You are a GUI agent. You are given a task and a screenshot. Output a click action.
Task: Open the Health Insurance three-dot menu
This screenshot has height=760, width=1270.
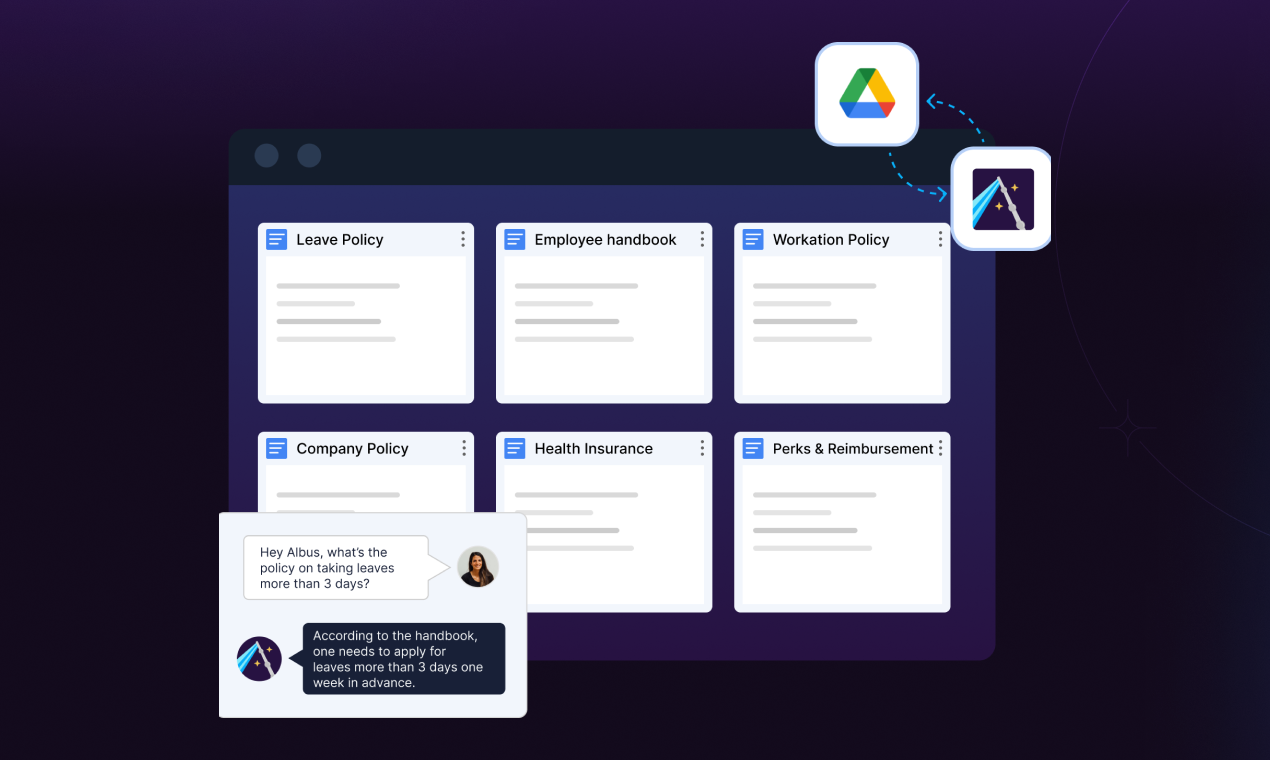pyautogui.click(x=702, y=448)
